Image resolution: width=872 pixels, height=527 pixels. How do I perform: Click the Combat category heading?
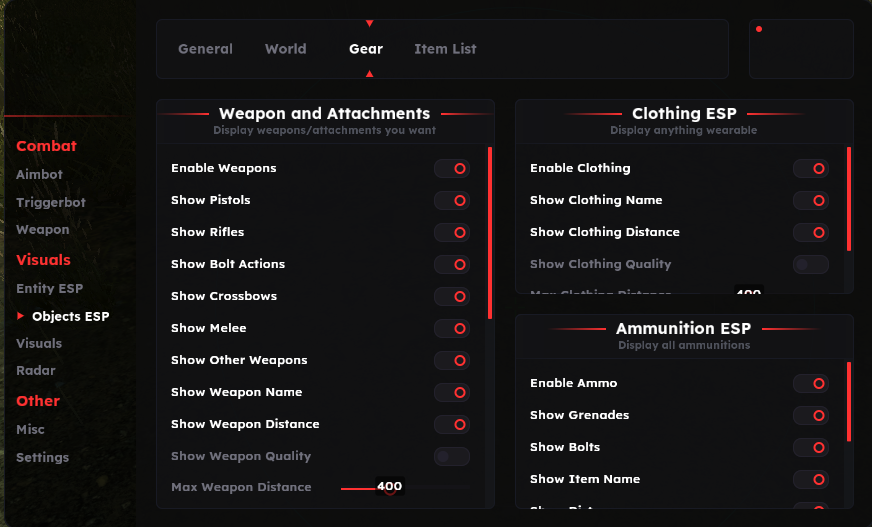click(46, 146)
